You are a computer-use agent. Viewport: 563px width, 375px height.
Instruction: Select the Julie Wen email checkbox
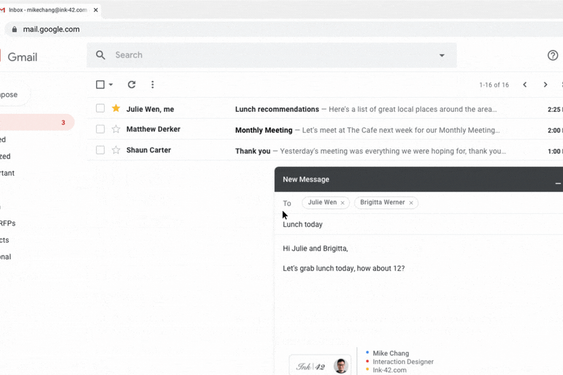[x=100, y=108]
